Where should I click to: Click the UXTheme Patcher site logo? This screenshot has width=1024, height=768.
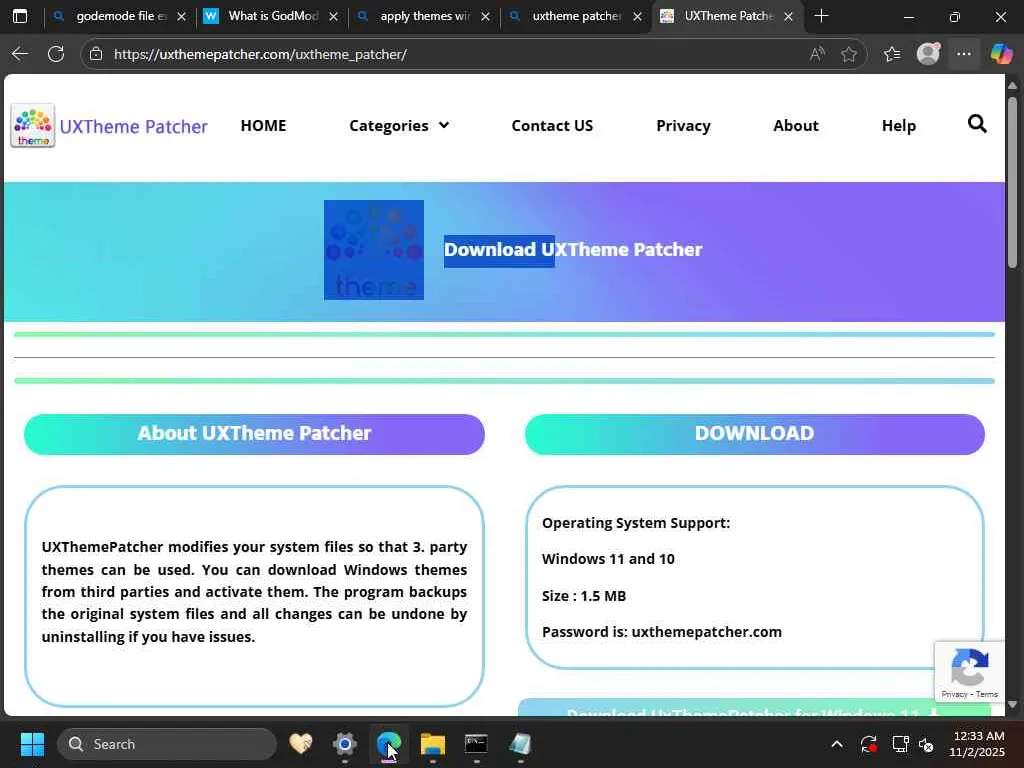coord(33,125)
